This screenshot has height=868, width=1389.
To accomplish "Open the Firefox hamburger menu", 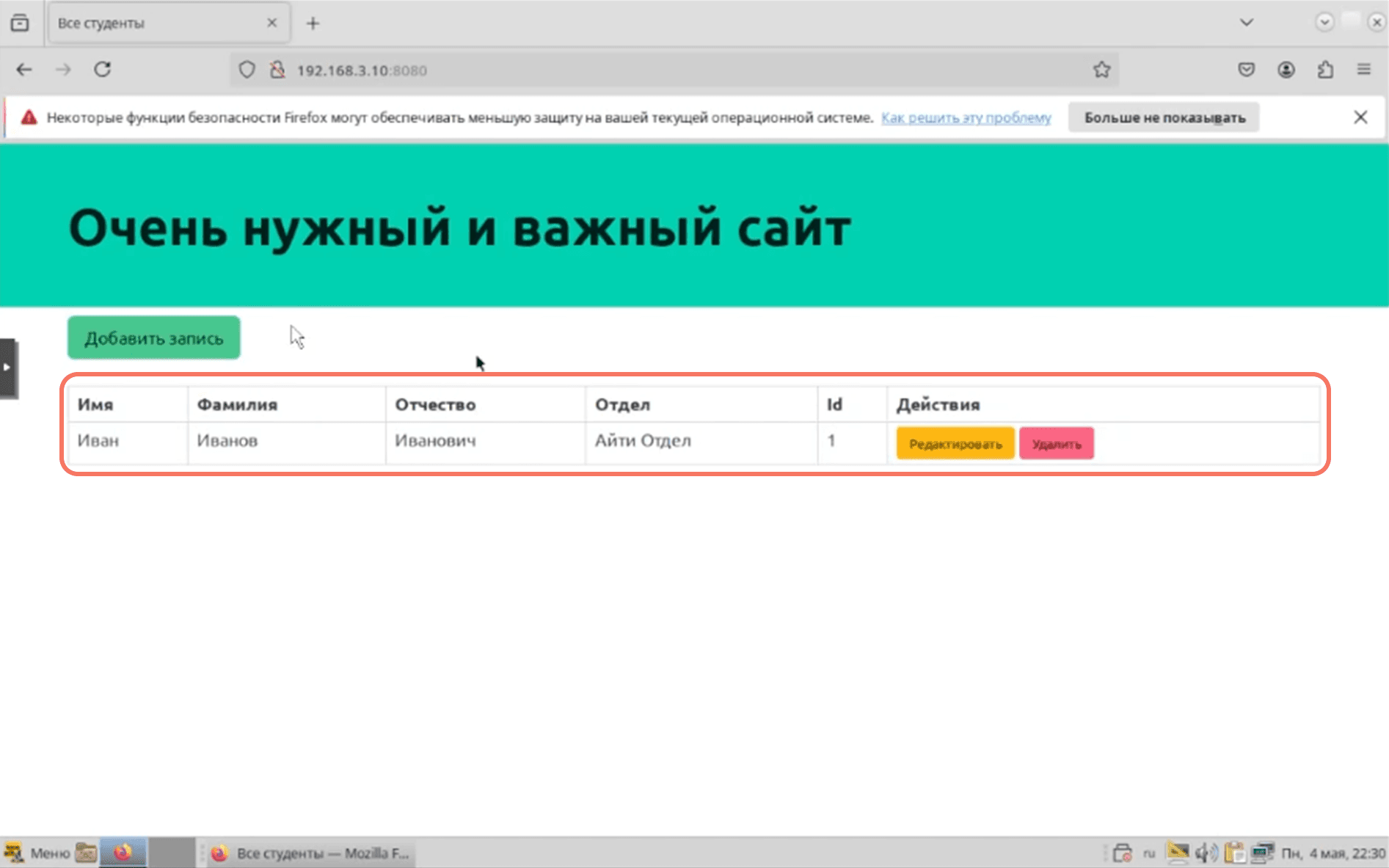I will click(x=1364, y=70).
